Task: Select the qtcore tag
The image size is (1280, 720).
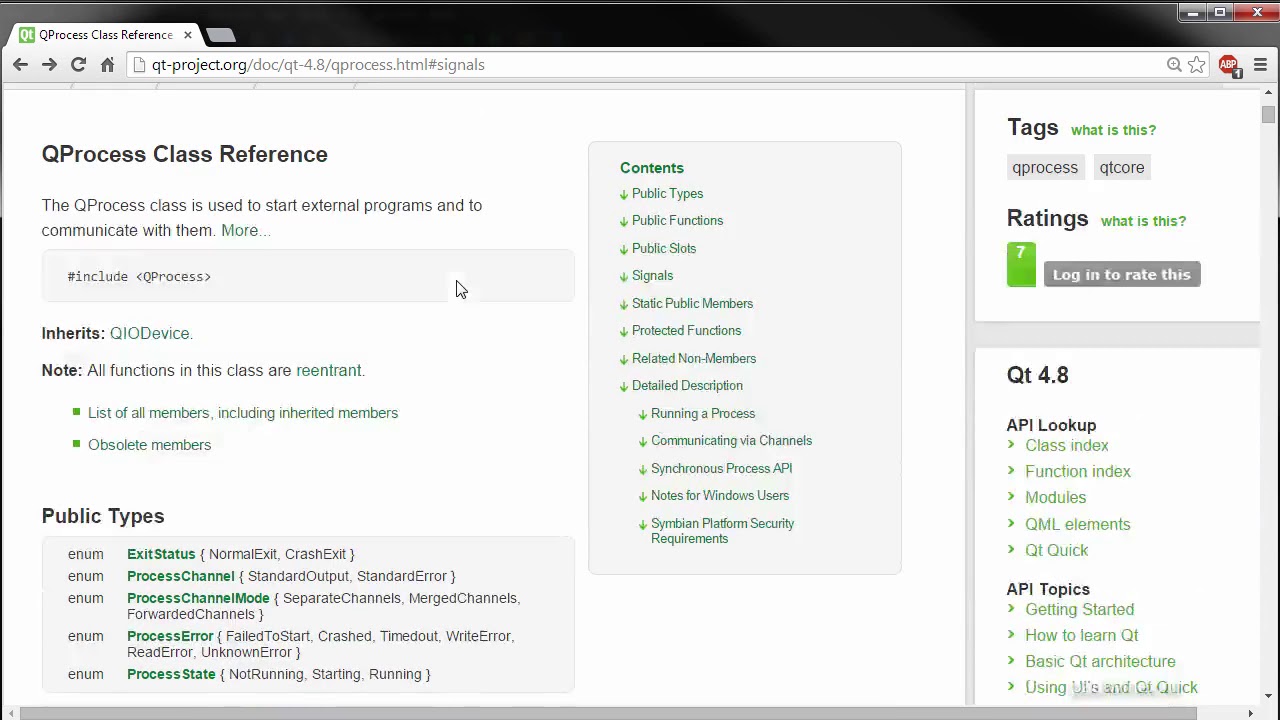Action: tap(1122, 168)
